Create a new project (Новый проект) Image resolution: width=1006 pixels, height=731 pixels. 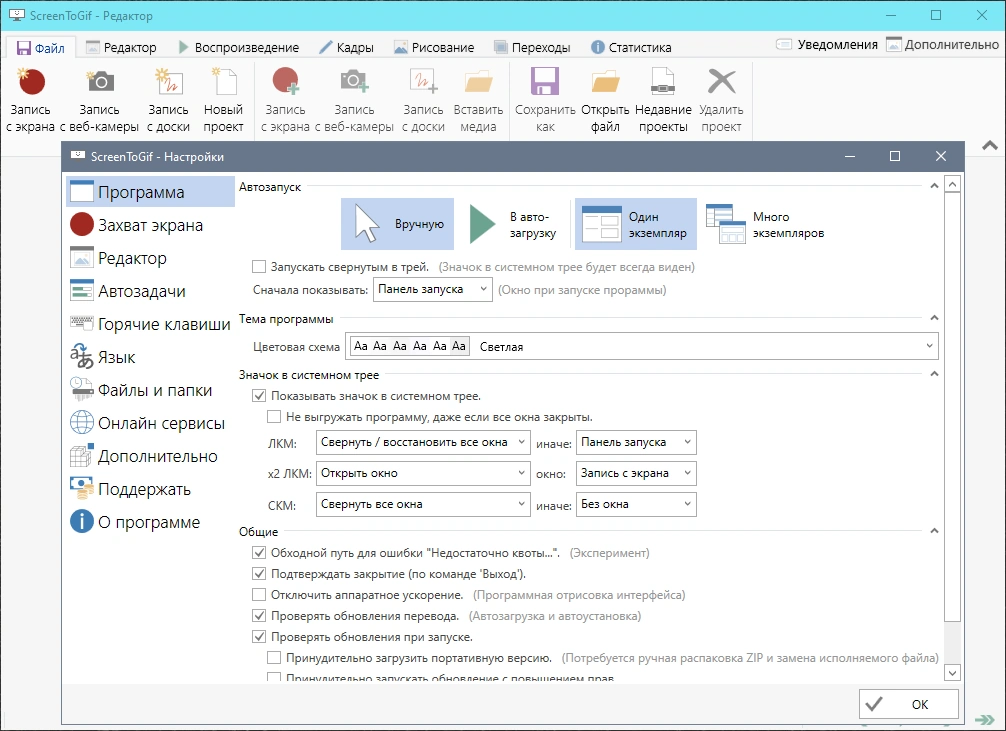click(x=223, y=99)
